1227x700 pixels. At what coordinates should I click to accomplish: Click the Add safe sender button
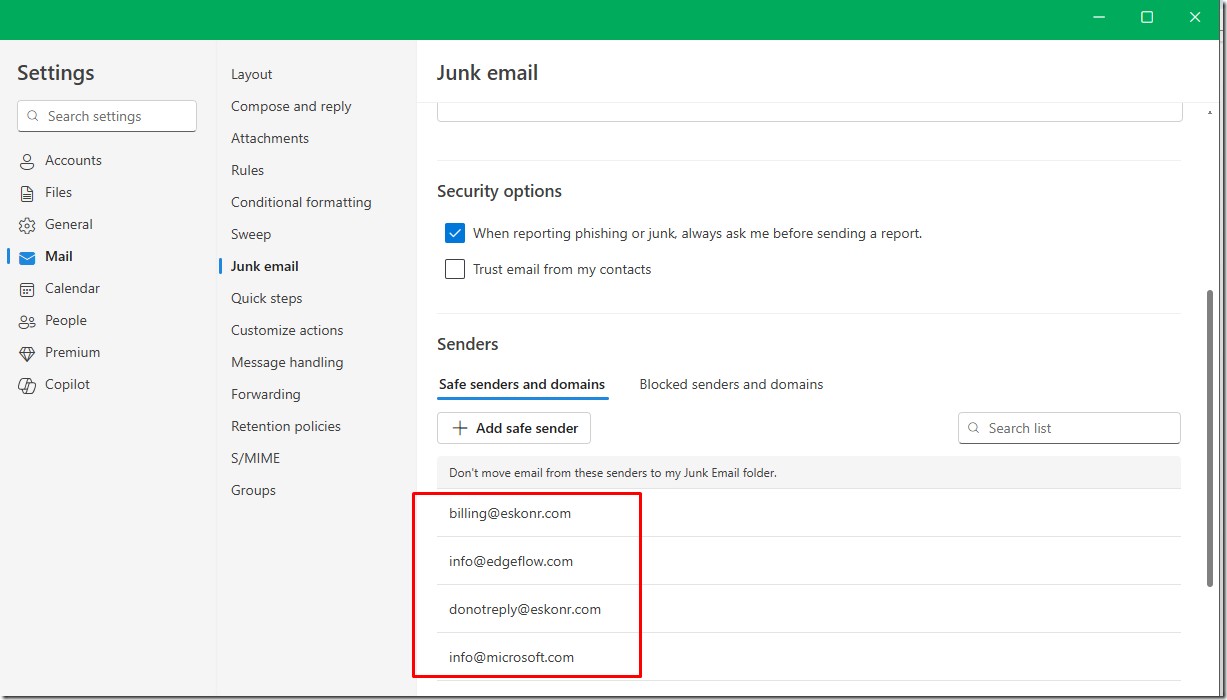tap(513, 428)
